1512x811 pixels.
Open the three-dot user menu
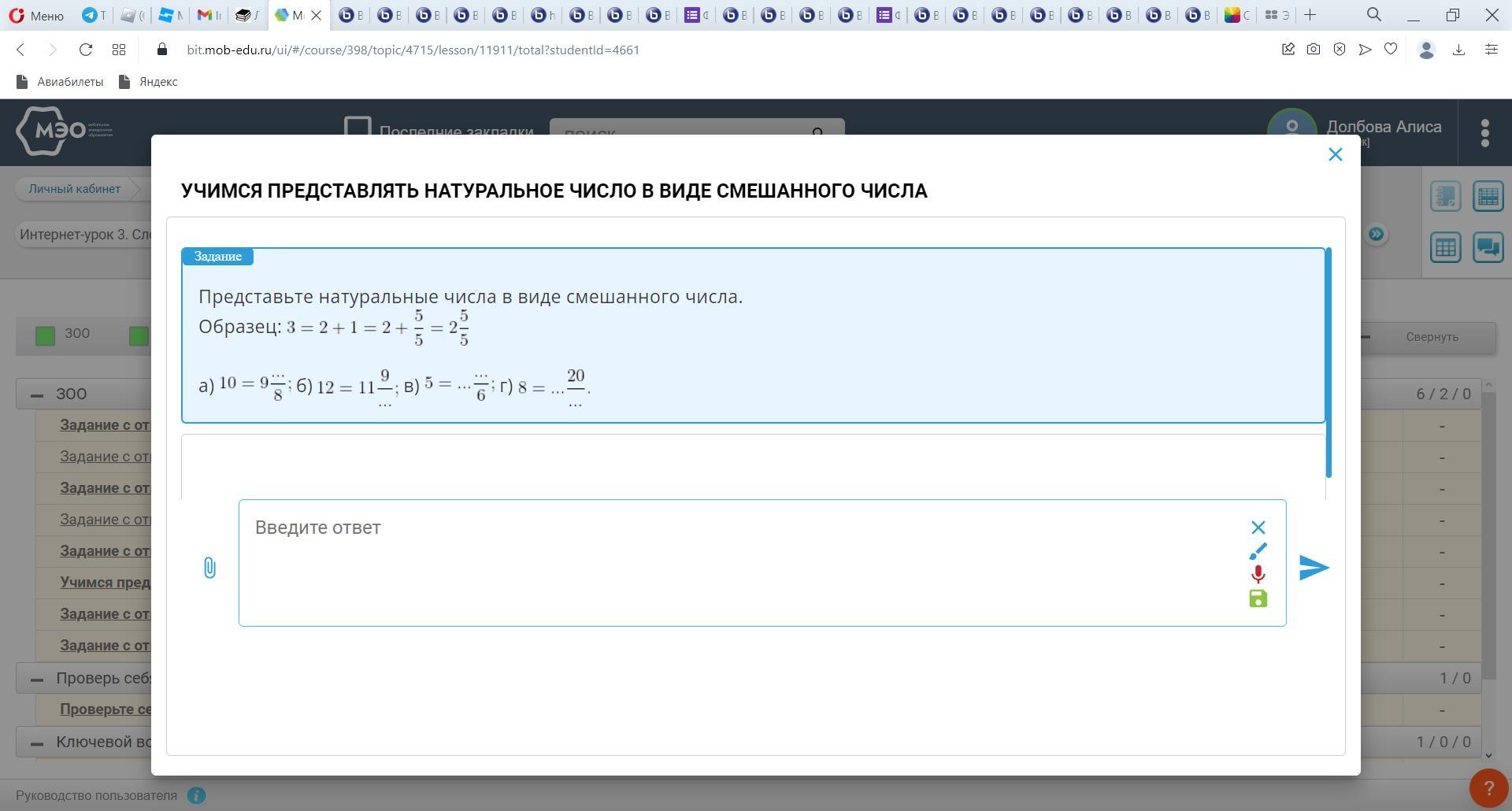pyautogui.click(x=1484, y=132)
